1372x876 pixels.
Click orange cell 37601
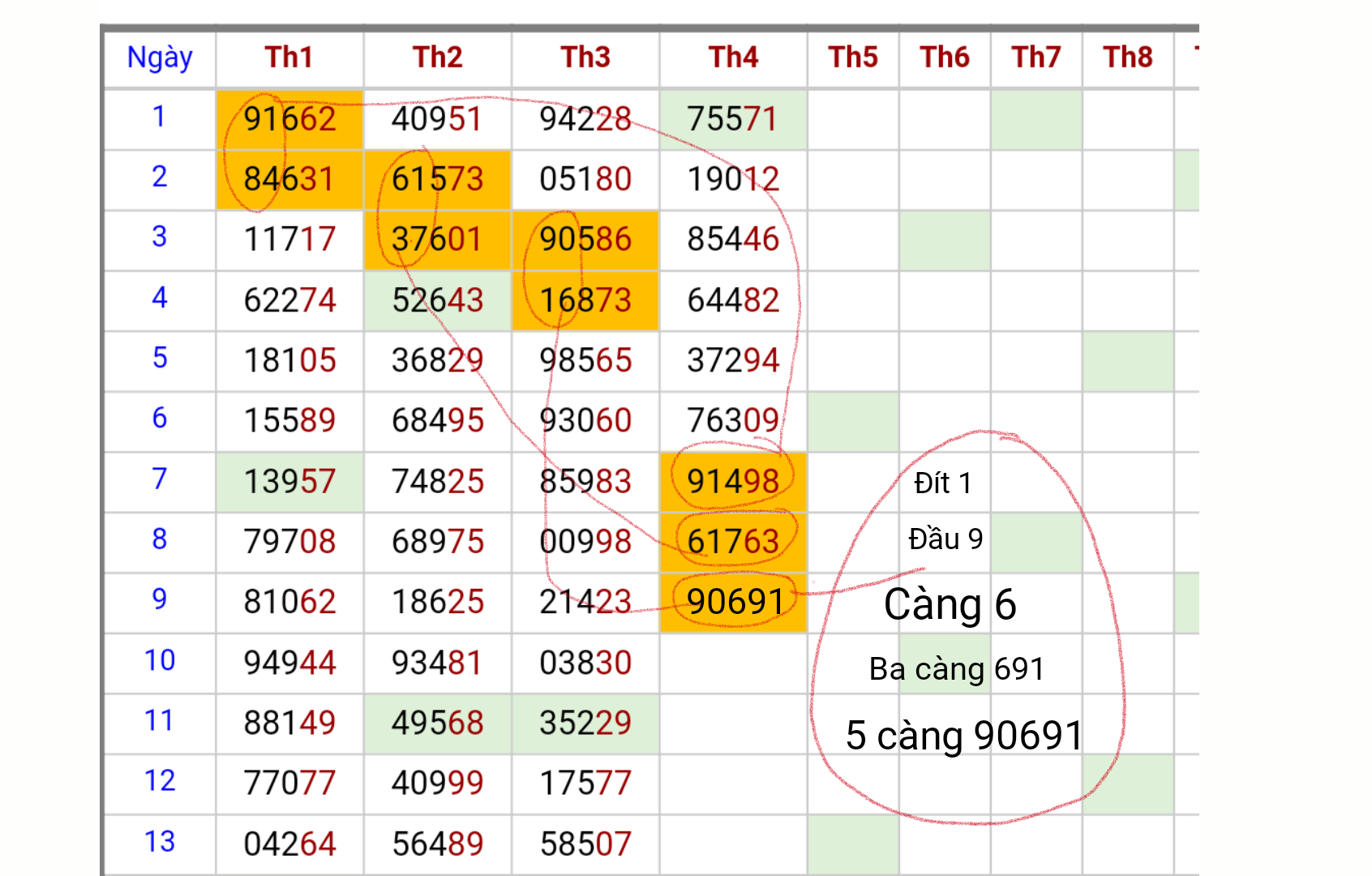[438, 240]
